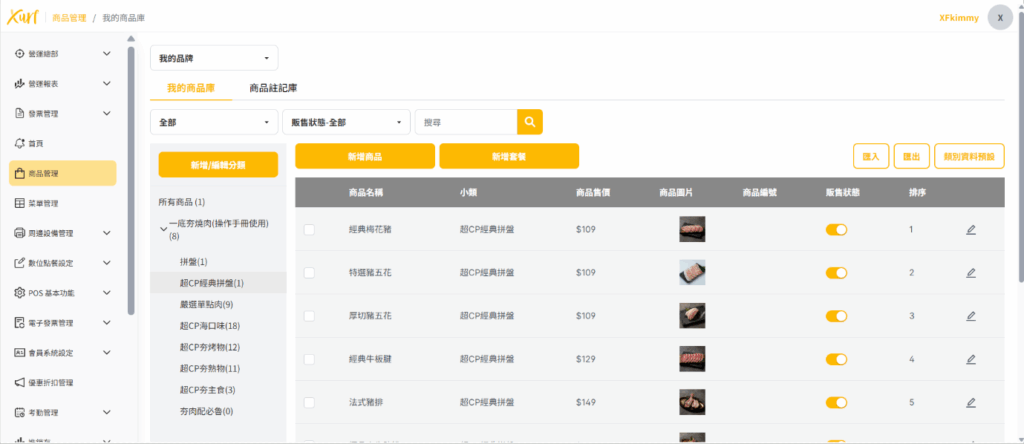Edit the 厚切豬五花 item via pencil icon
1024x444 pixels.
click(x=970, y=316)
